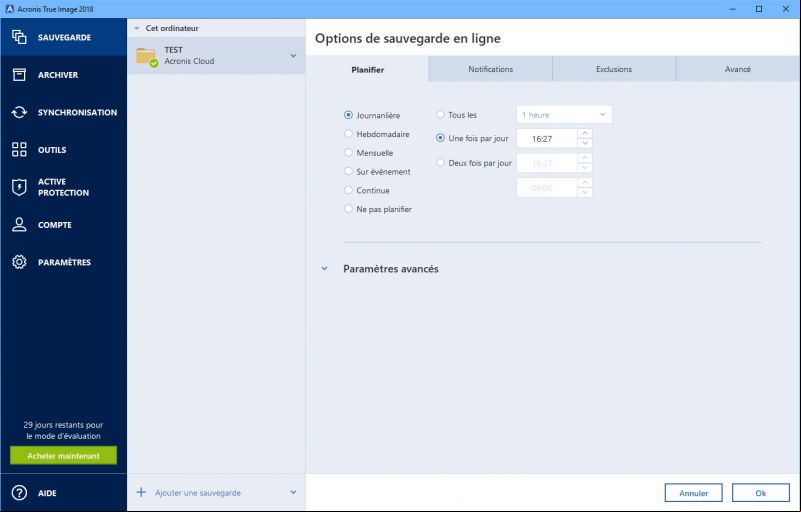801x512 pixels.
Task: Switch to the Notifications tab
Action: pyautogui.click(x=490, y=69)
